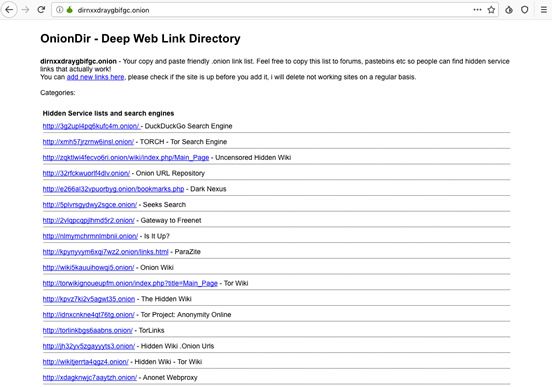This screenshot has width=552, height=387.
Task: Open the Gateway to Freenet link
Action: [x=89, y=220]
